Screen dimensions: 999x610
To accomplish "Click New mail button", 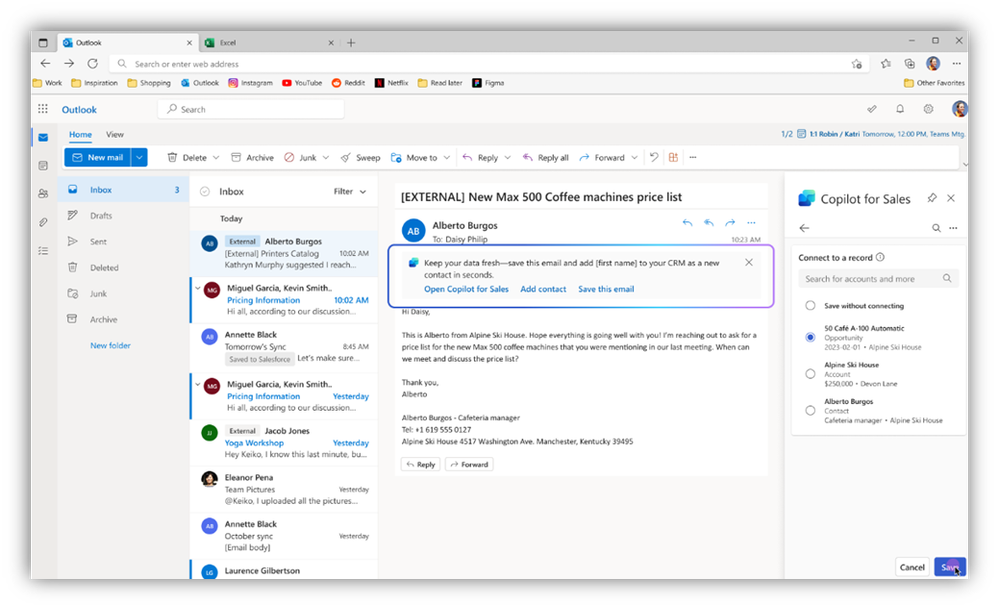I will (x=97, y=157).
